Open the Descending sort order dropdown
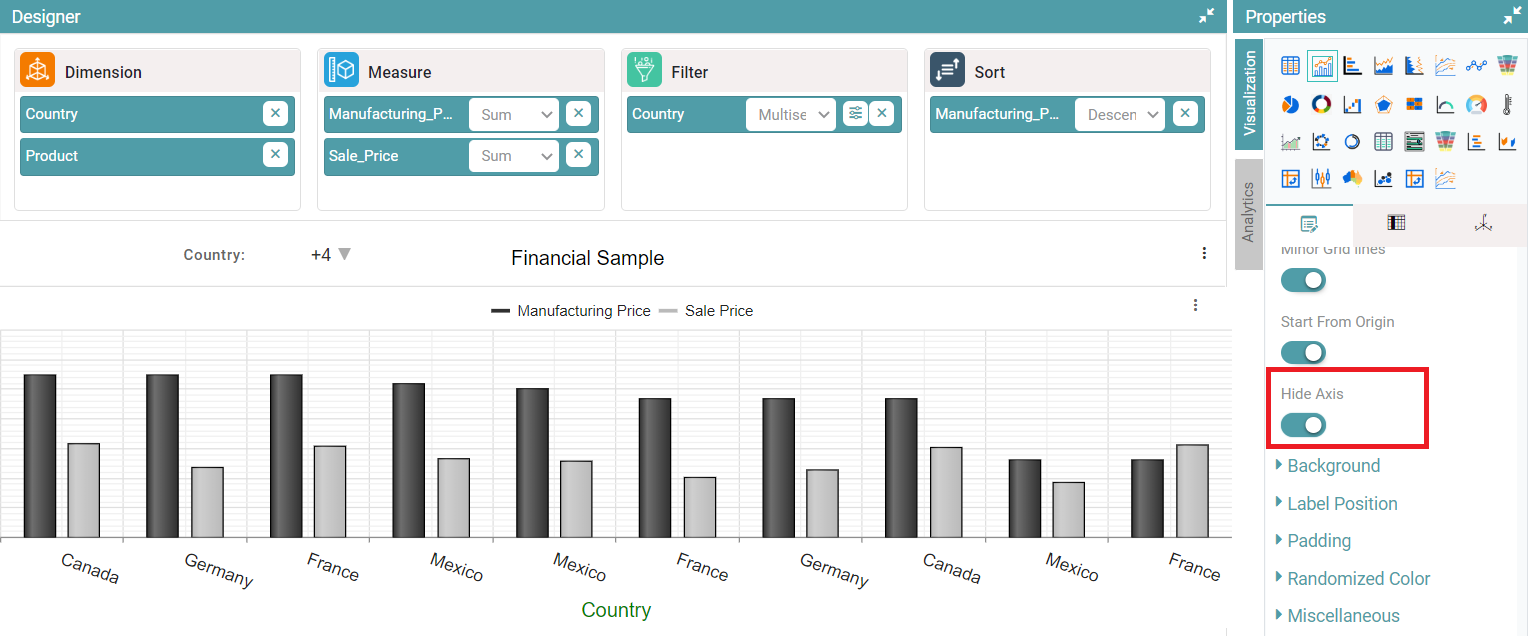1528x636 pixels. pos(1120,114)
